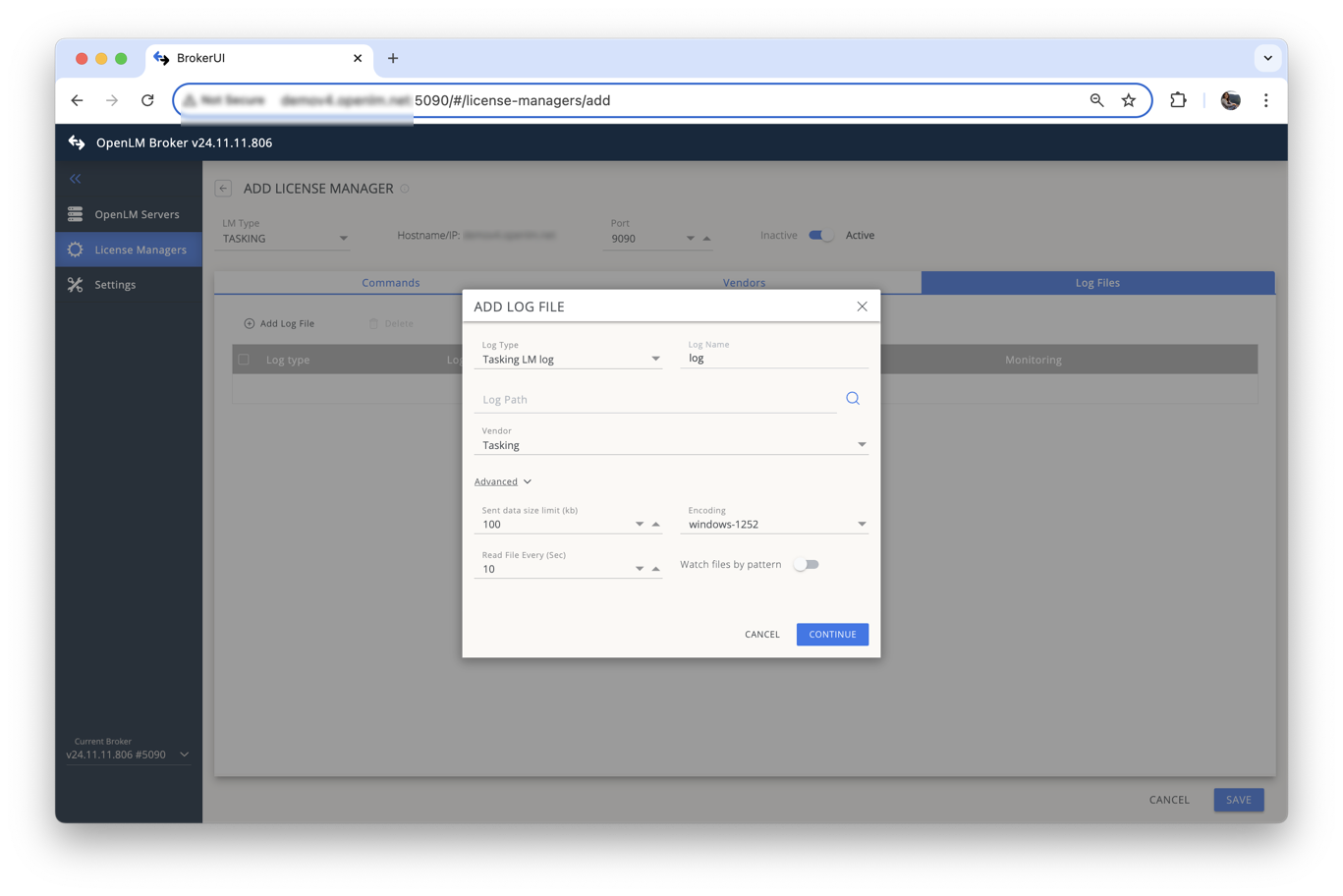The width and height of the screenshot is (1343, 896).
Task: Click the OpenLM Broker logo
Action: [x=77, y=142]
